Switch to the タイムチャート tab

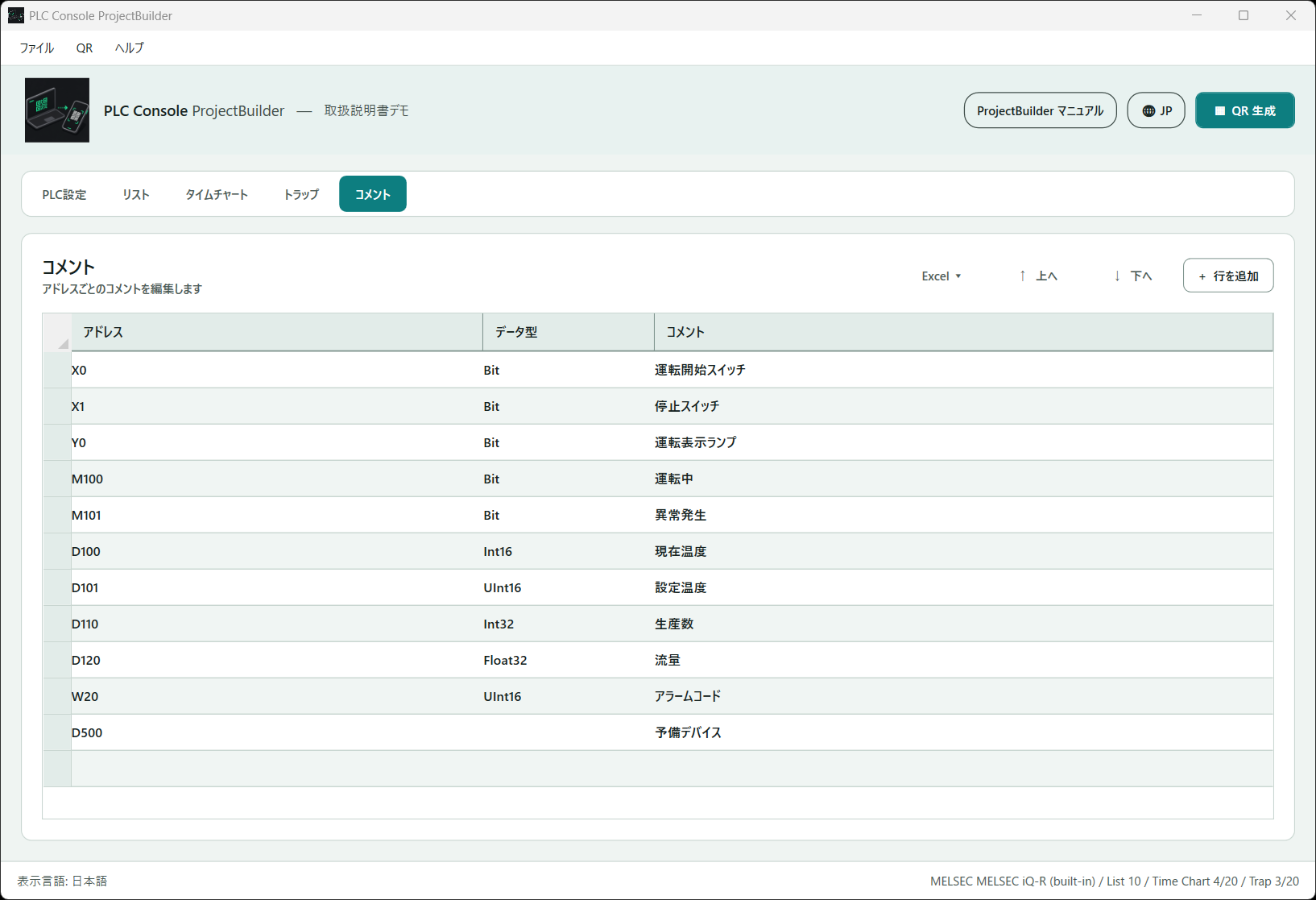pos(217,194)
